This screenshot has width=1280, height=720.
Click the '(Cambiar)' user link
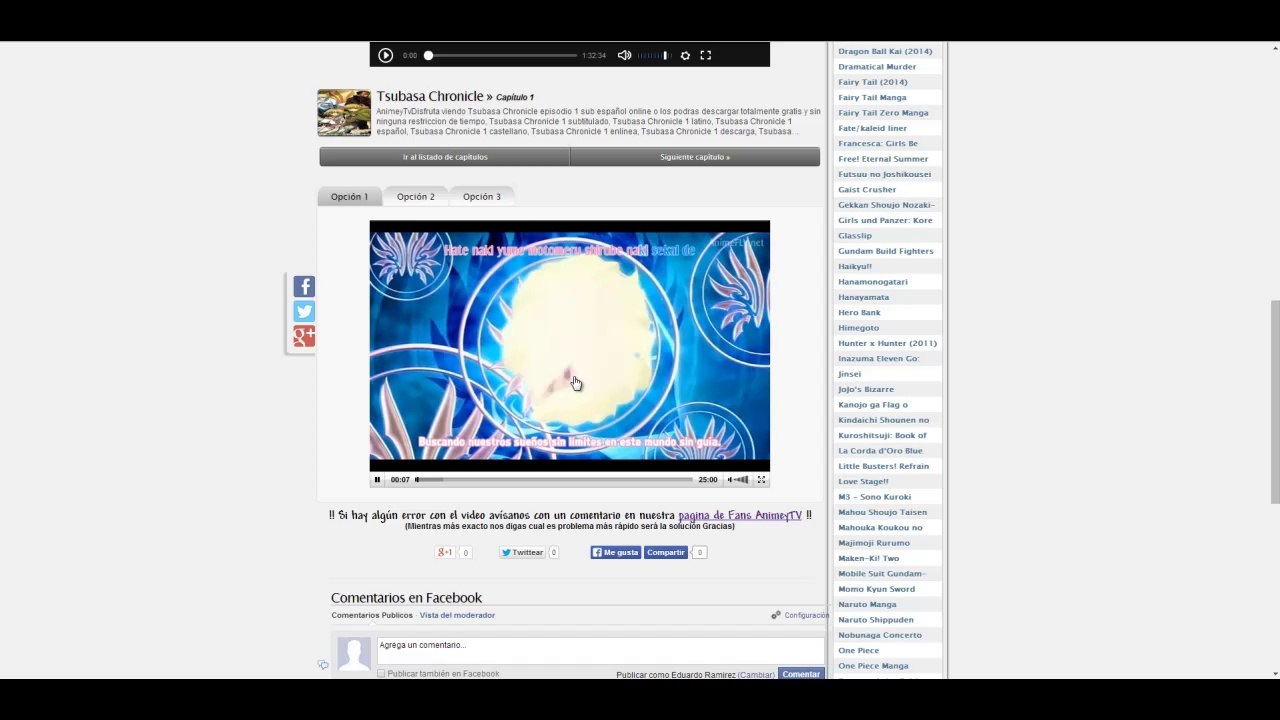[756, 675]
